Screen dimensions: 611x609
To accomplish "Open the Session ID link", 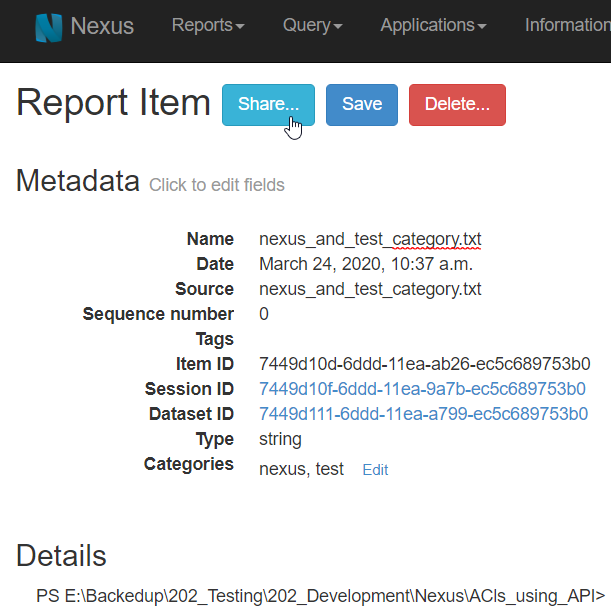I will point(422,389).
